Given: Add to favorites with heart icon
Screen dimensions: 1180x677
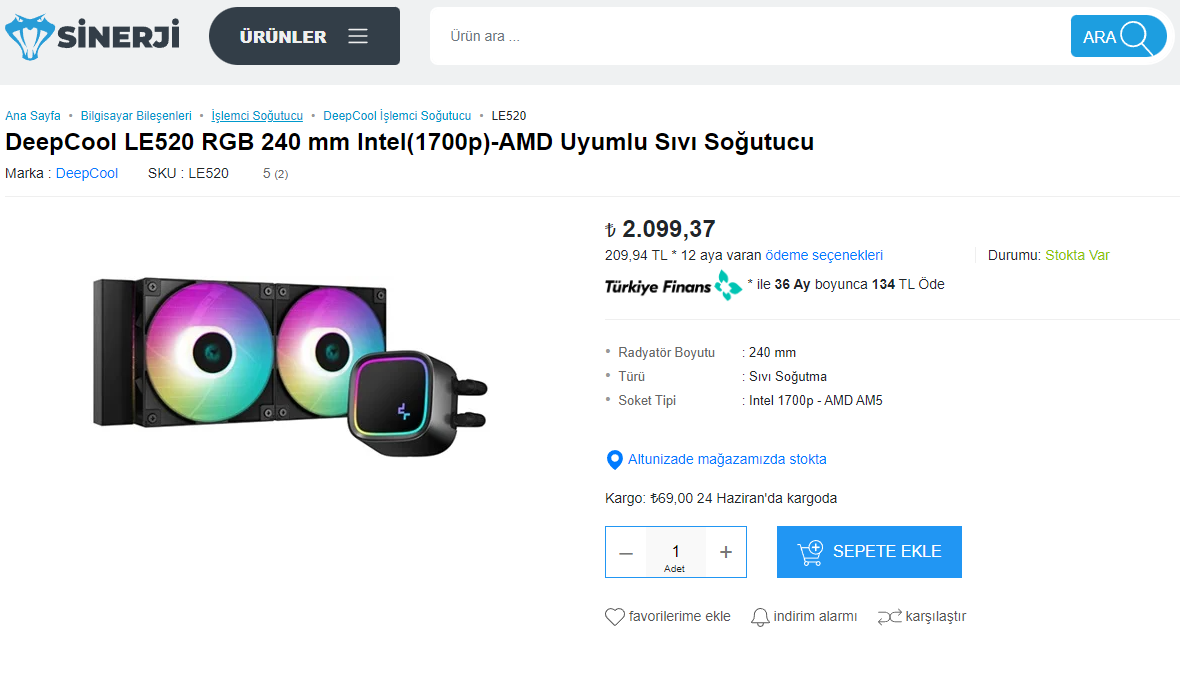Looking at the screenshot, I should point(615,617).
